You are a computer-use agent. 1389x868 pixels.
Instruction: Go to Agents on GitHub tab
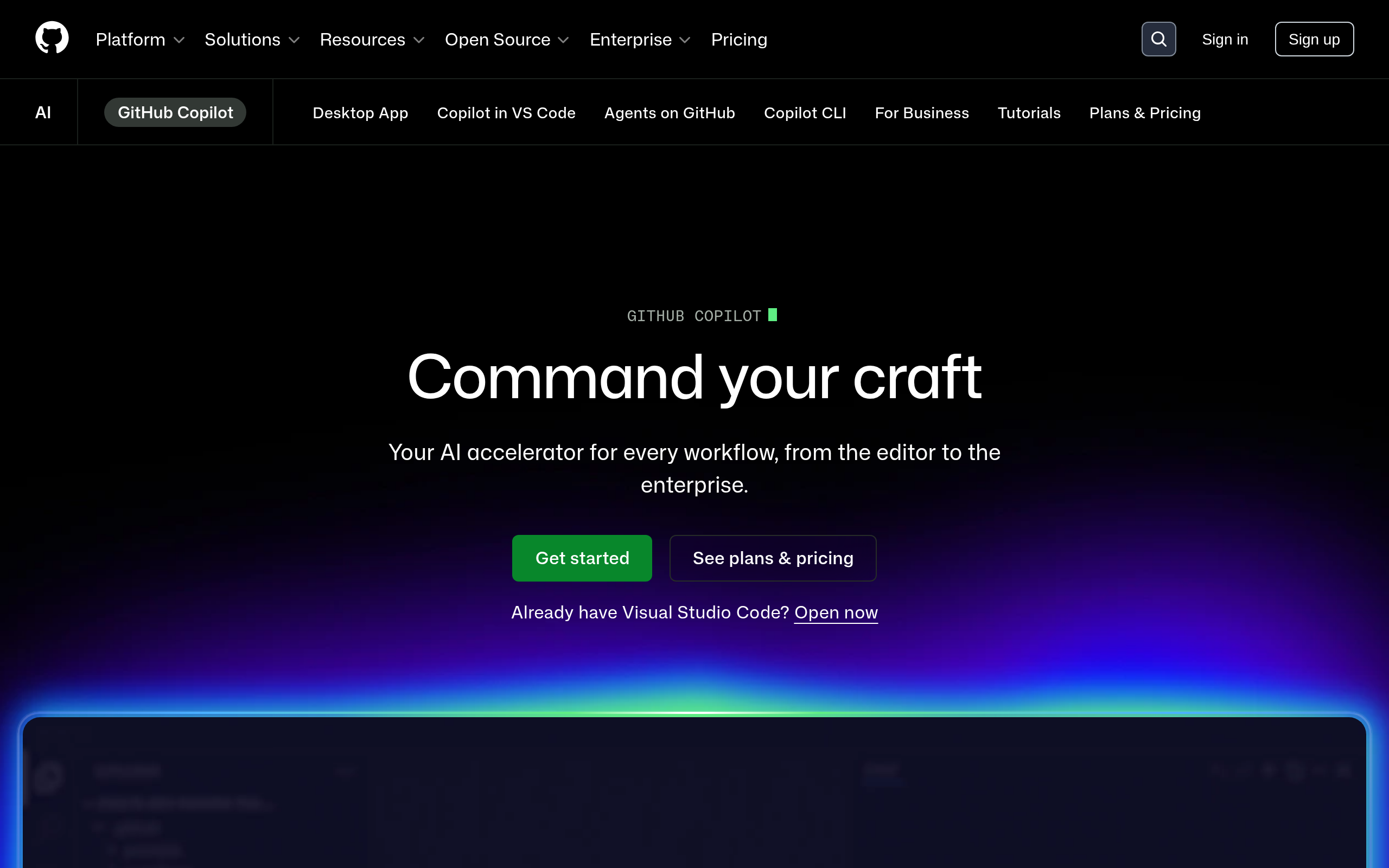pos(669,113)
